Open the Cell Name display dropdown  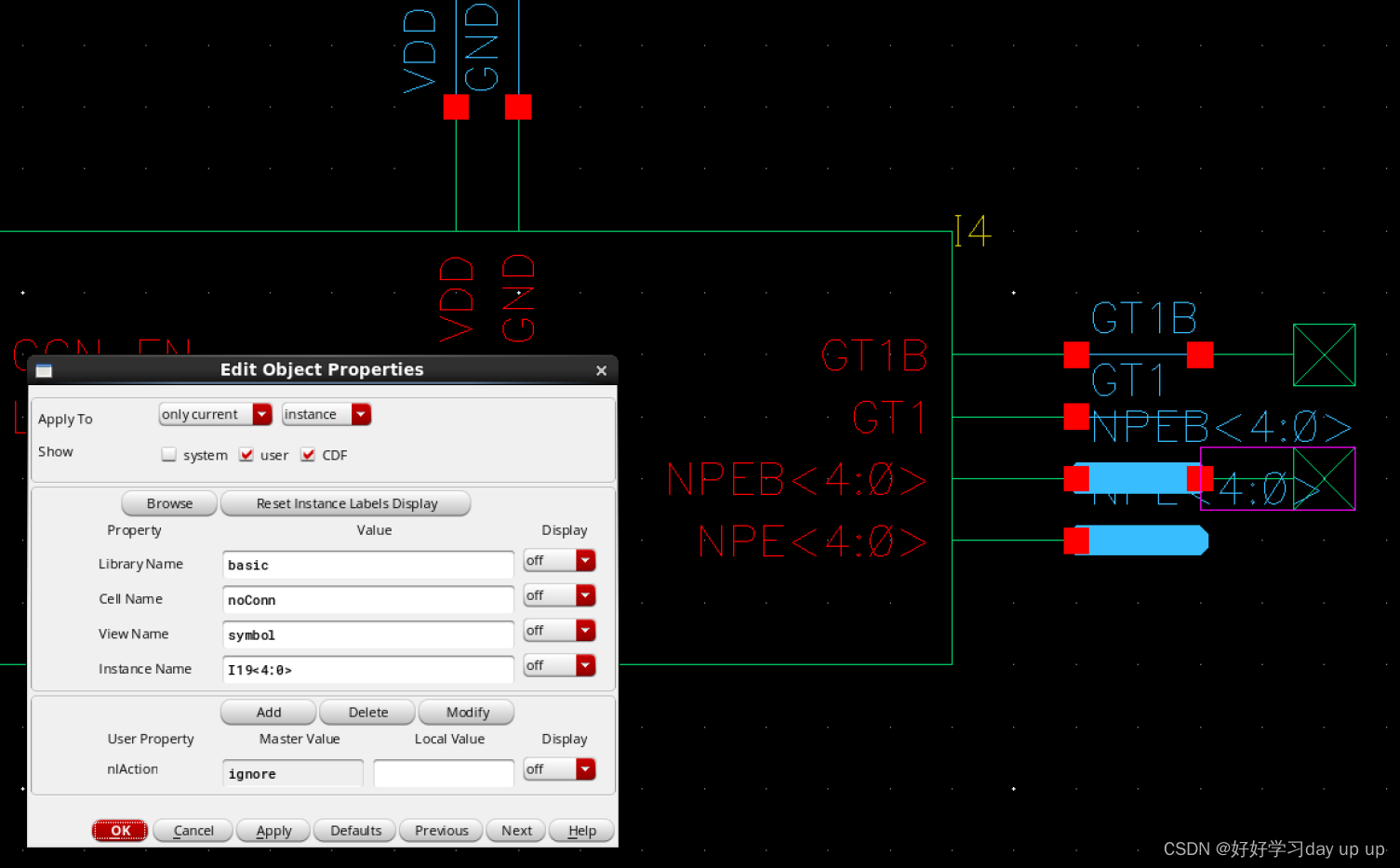(585, 594)
